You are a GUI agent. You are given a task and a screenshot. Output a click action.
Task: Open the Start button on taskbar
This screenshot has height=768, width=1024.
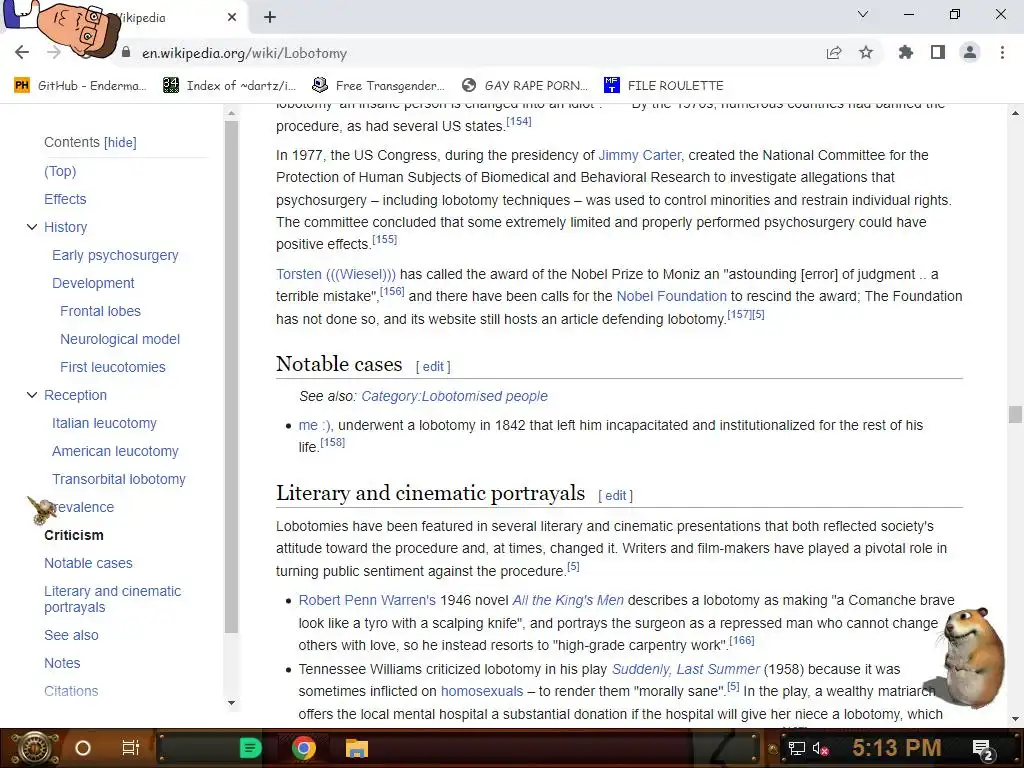tap(33, 748)
